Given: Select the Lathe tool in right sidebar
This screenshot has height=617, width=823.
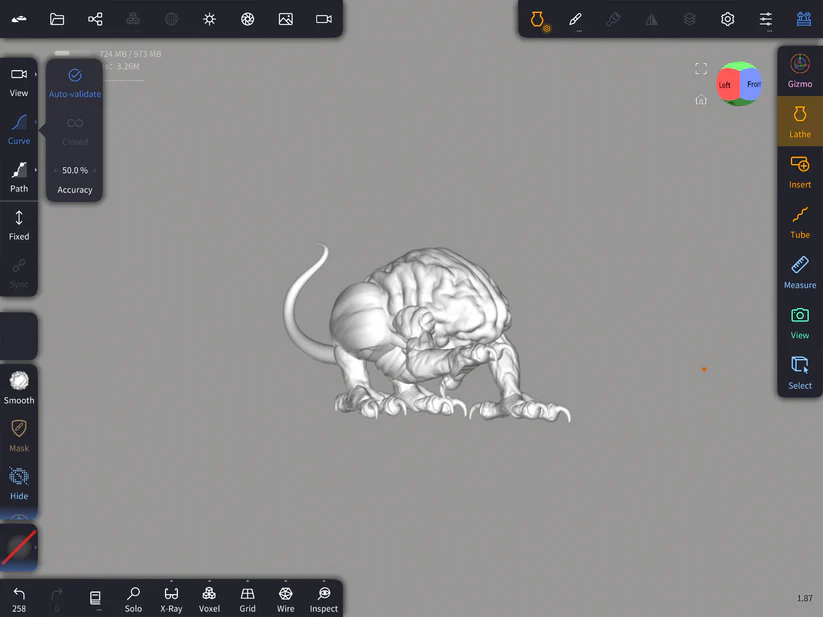Looking at the screenshot, I should 800,122.
